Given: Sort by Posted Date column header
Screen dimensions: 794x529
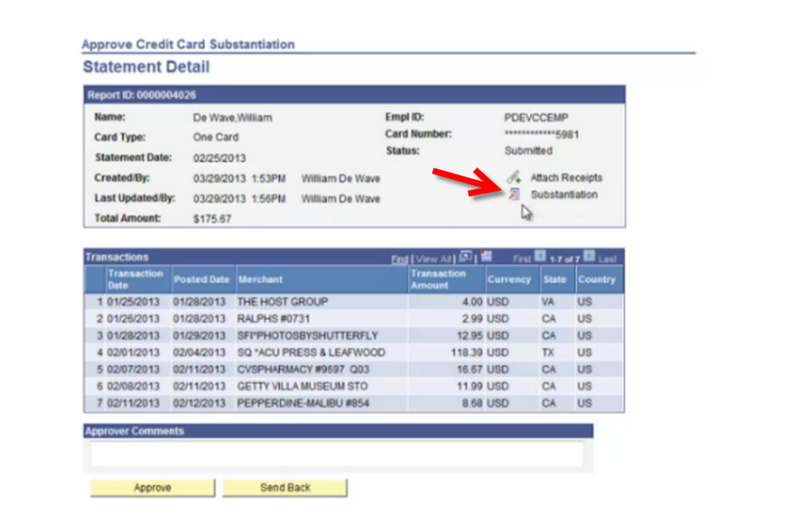Looking at the screenshot, I should [x=201, y=279].
